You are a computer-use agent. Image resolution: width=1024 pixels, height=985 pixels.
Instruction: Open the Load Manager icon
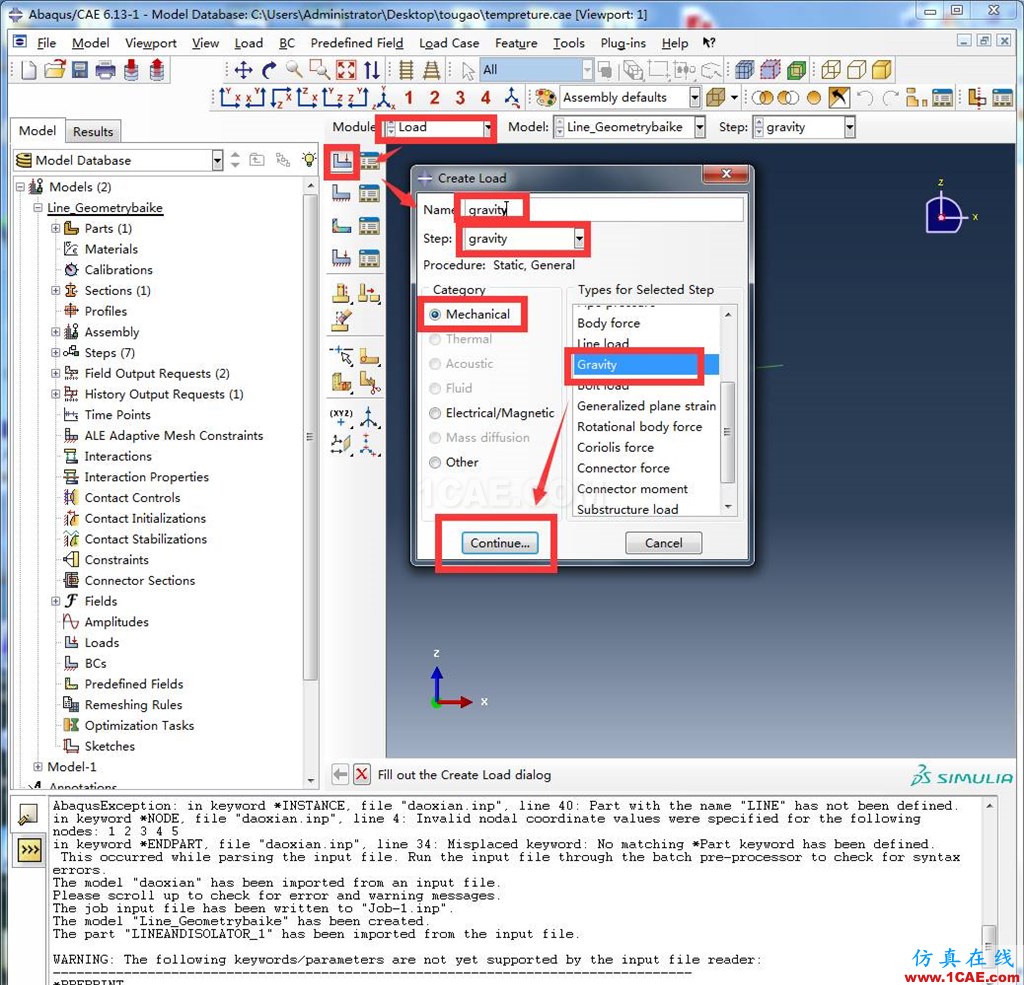[x=370, y=161]
